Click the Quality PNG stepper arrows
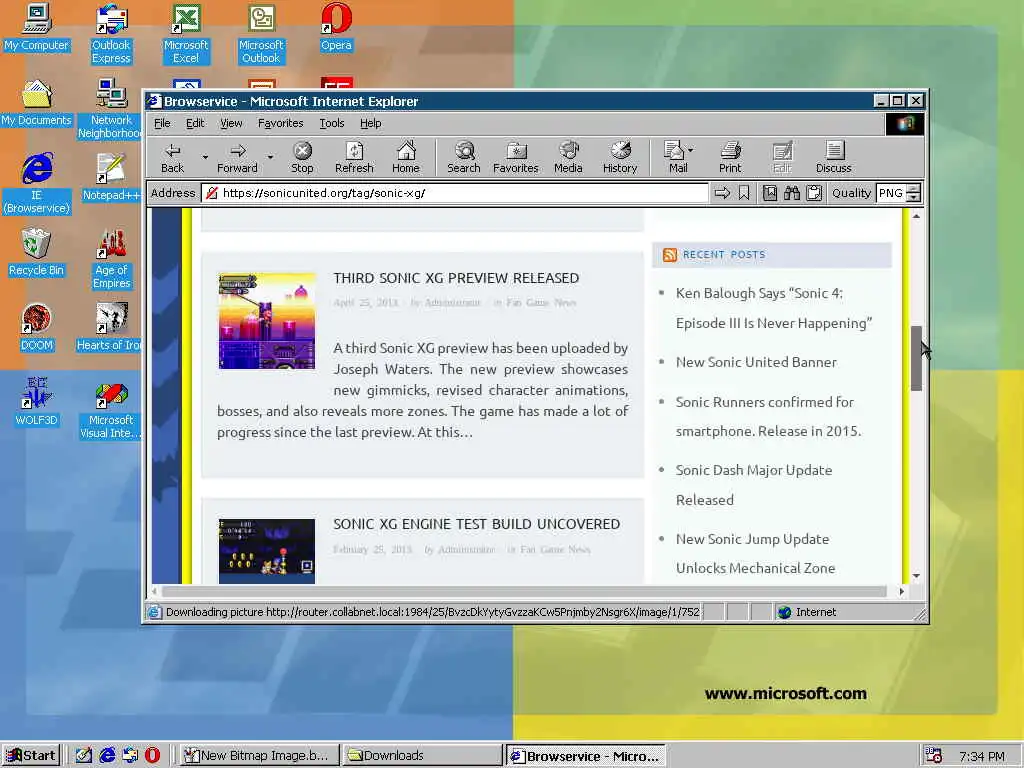1024x768 pixels. (914, 193)
